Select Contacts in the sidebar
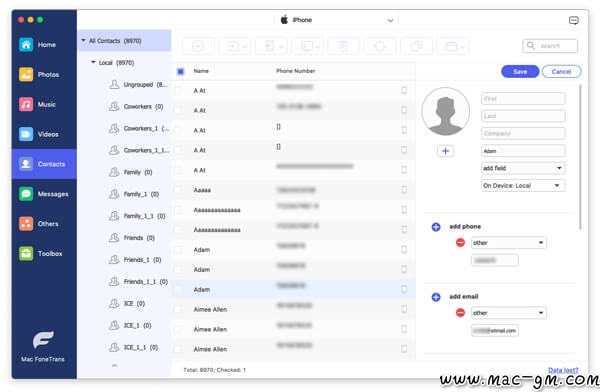Image resolution: width=600 pixels, height=392 pixels. [44, 164]
